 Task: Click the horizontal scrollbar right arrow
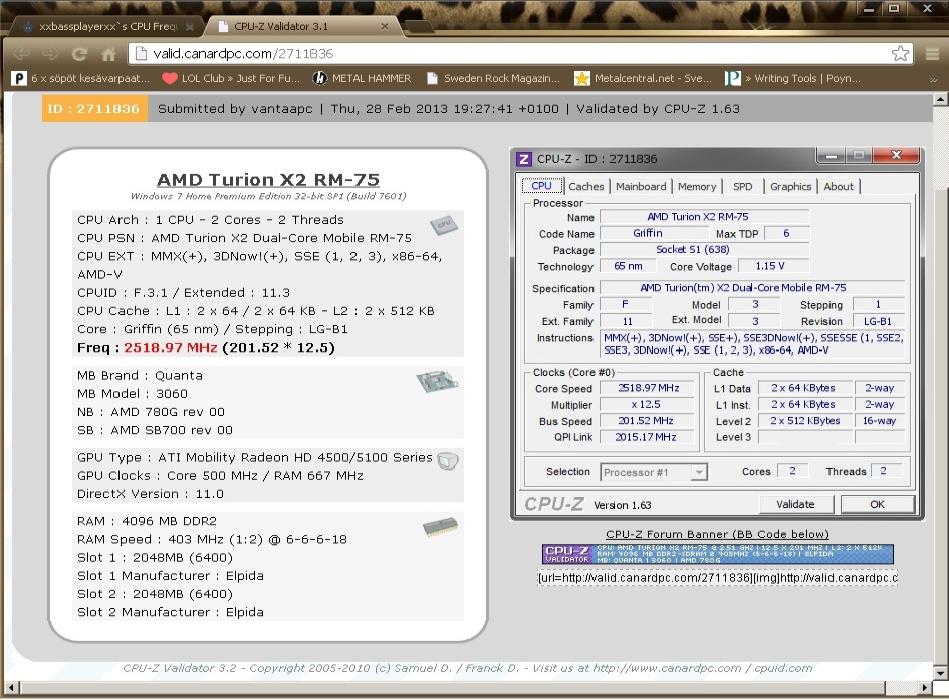(x=924, y=687)
